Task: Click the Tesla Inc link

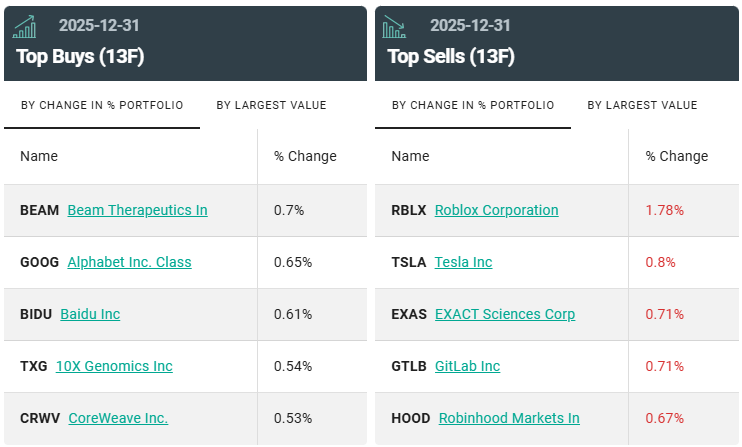Action: click(x=463, y=262)
